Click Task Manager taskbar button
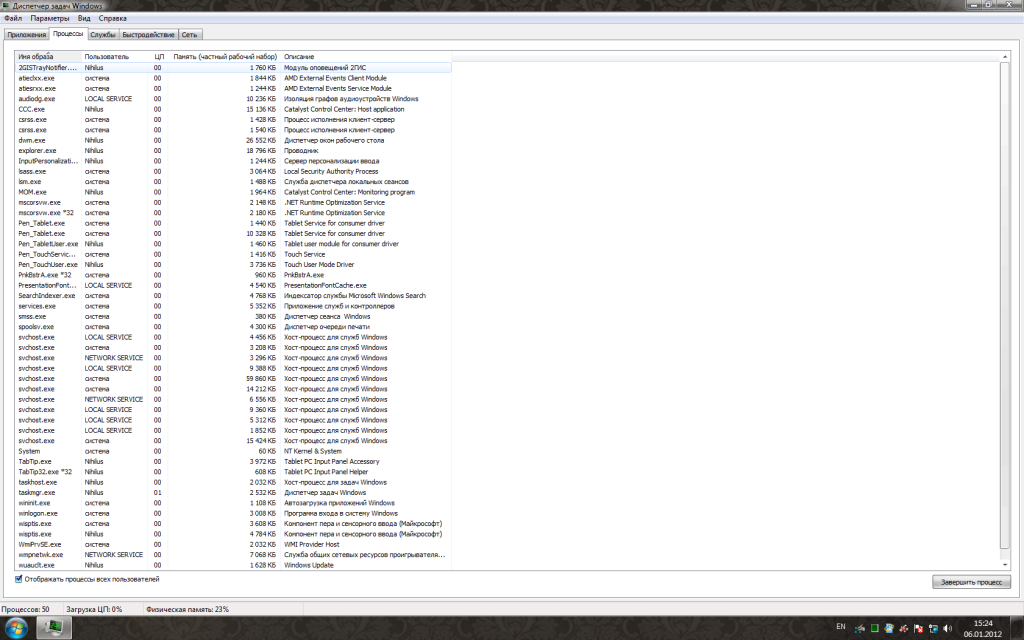This screenshot has height=640, width=1024. pos(53,628)
